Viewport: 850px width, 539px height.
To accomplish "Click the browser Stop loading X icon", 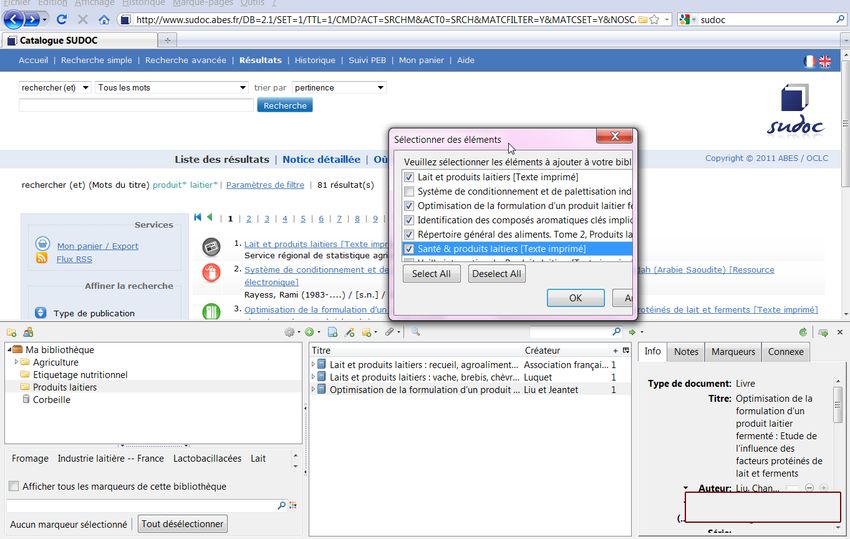I will point(82,20).
